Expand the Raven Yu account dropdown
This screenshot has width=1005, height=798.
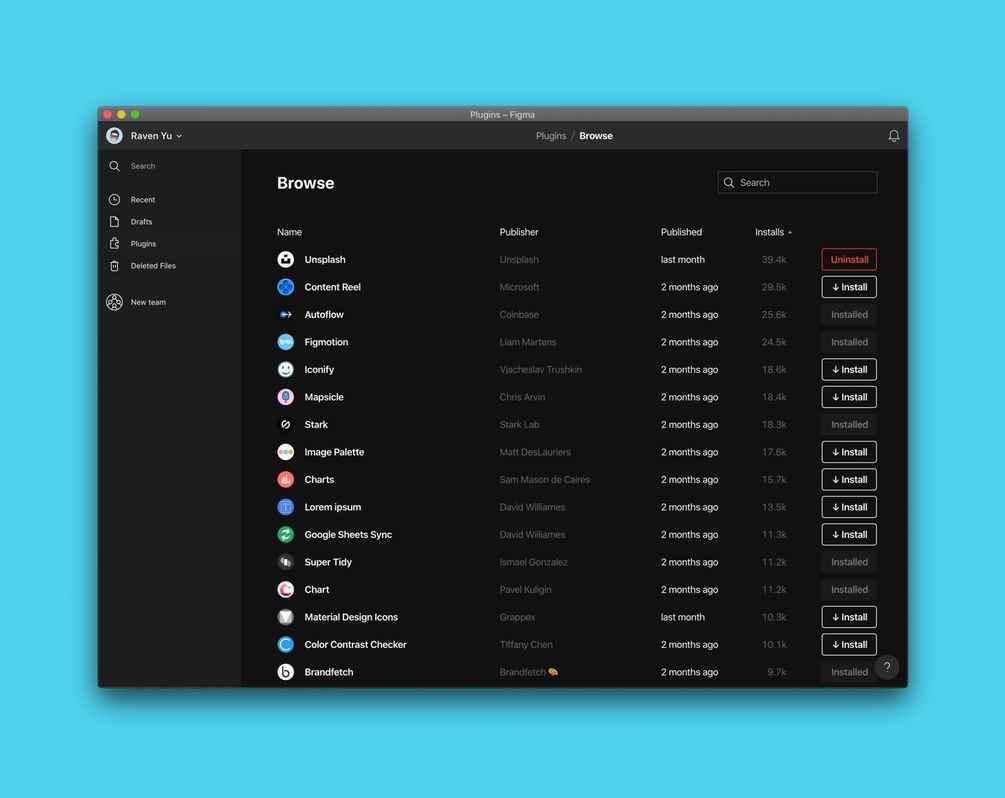coord(179,136)
